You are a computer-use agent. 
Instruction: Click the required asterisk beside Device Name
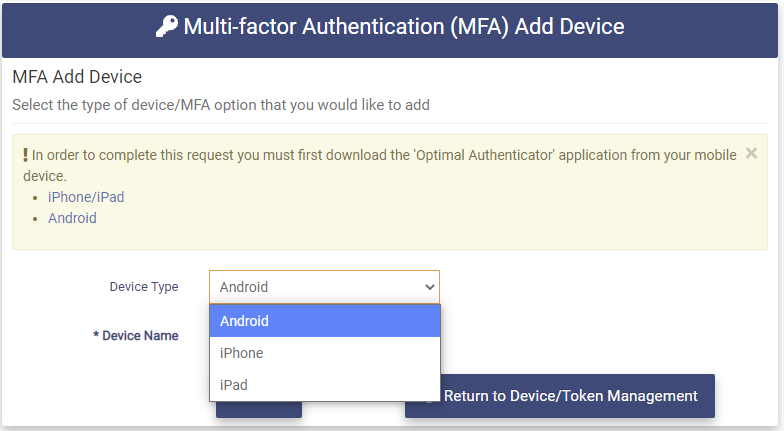(x=95, y=336)
